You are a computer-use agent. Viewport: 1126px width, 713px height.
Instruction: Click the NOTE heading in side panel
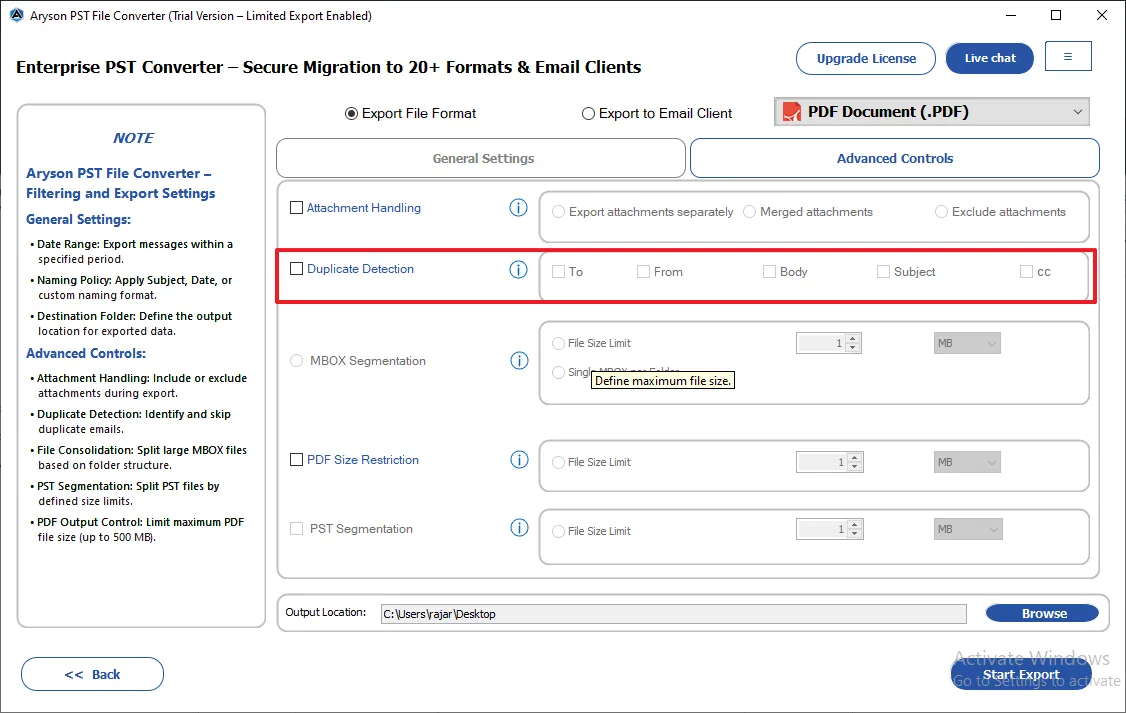134,138
